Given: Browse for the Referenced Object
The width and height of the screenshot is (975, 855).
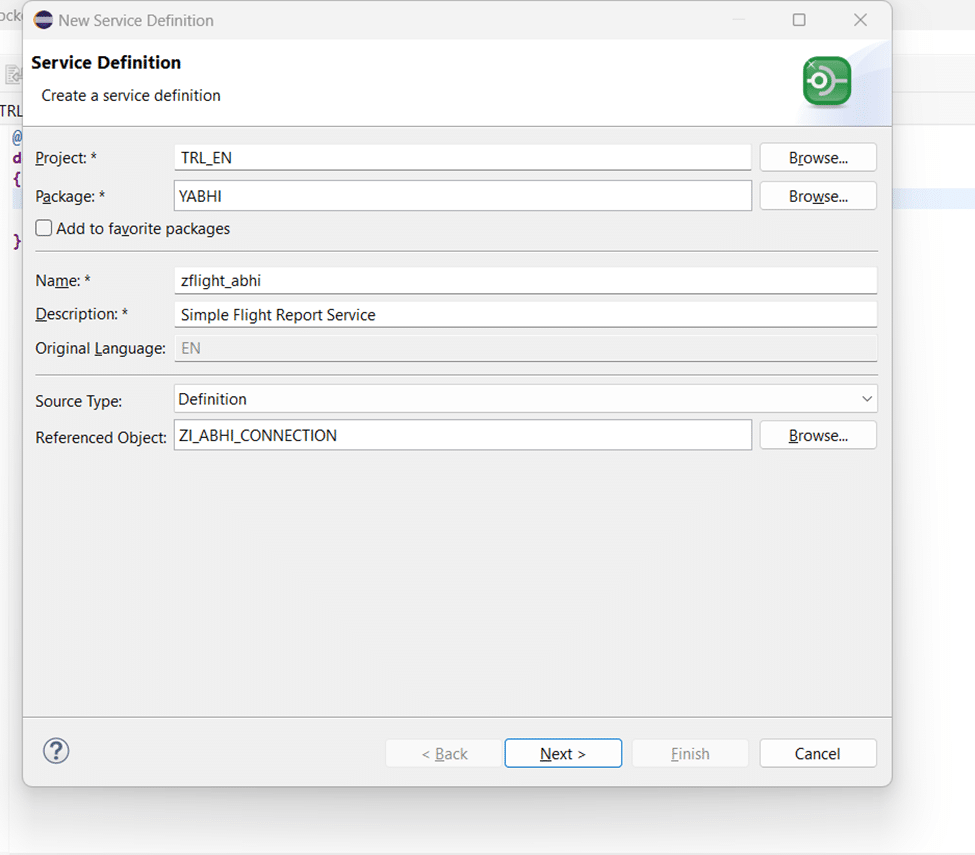Looking at the screenshot, I should pos(817,435).
